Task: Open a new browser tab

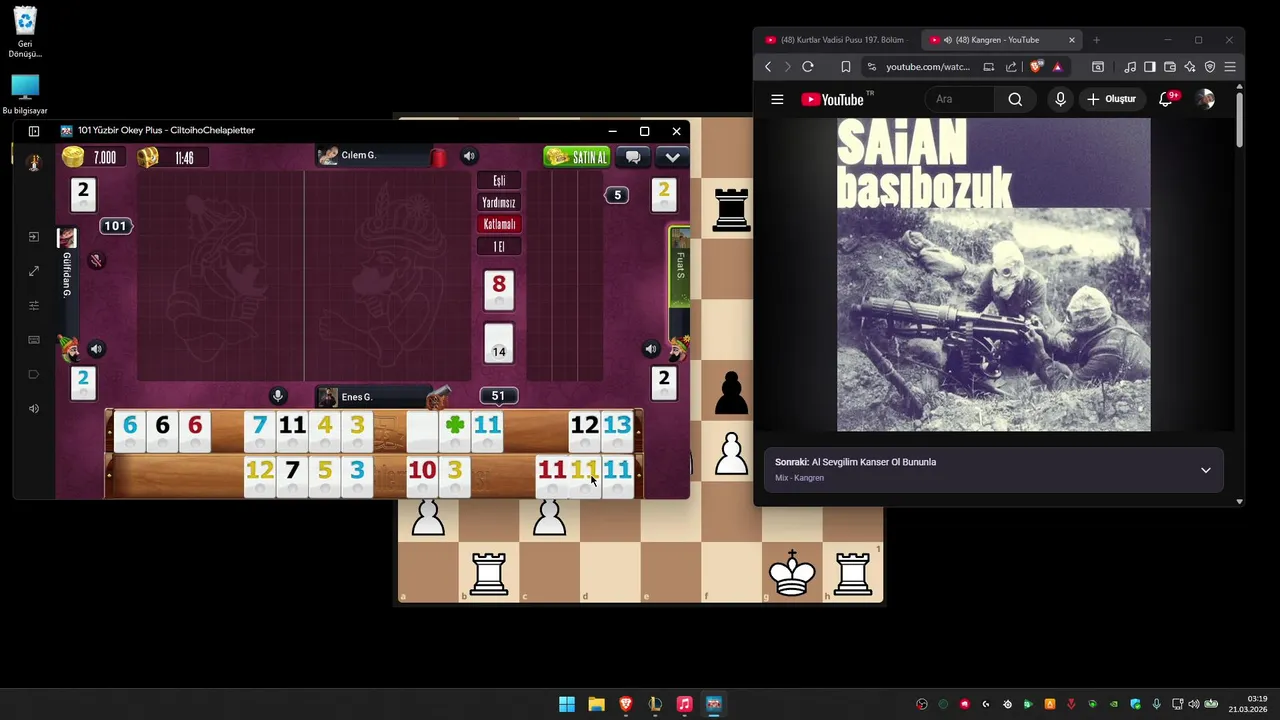Action: pos(1096,40)
